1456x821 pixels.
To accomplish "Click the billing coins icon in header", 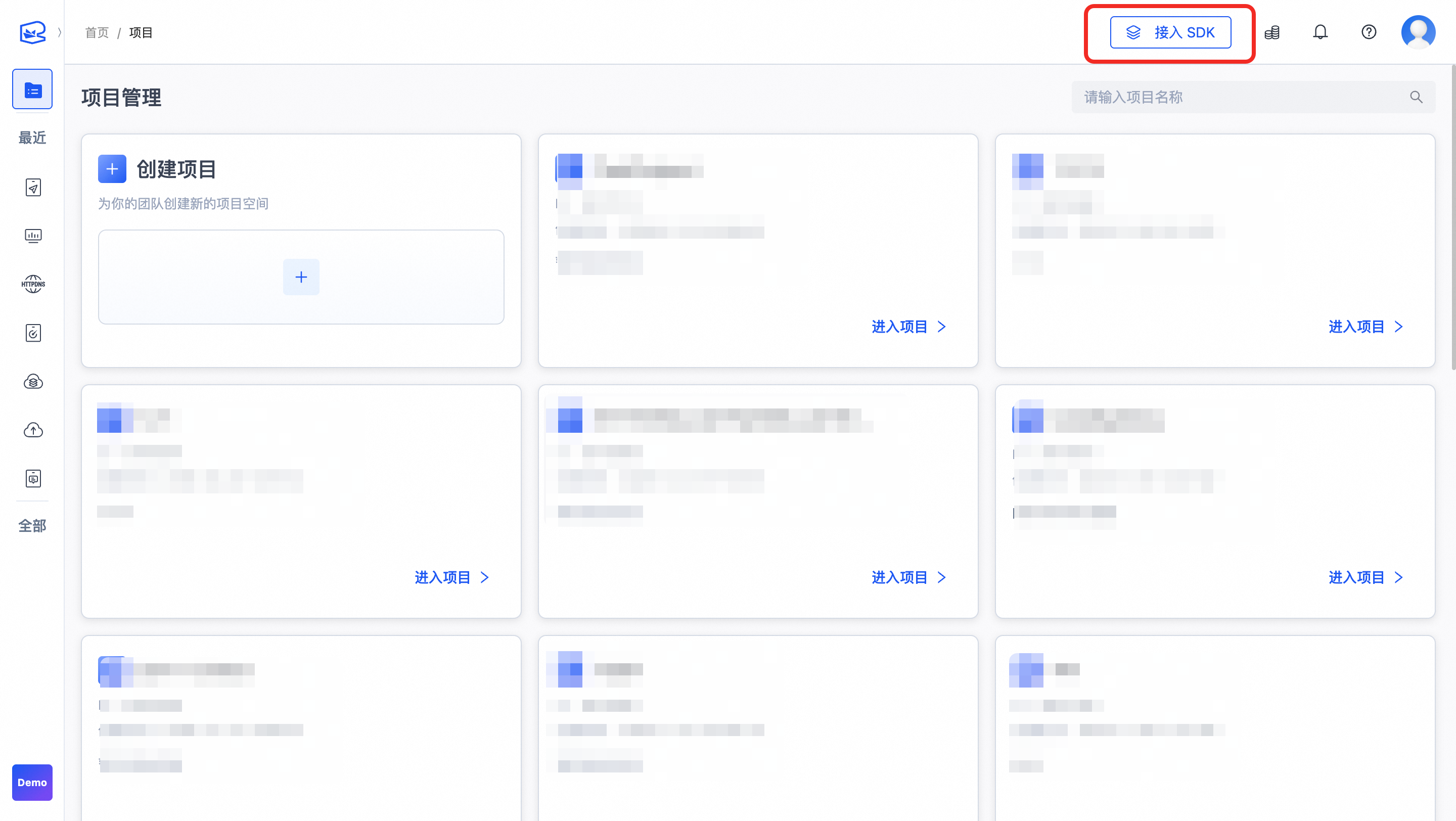I will [x=1272, y=32].
